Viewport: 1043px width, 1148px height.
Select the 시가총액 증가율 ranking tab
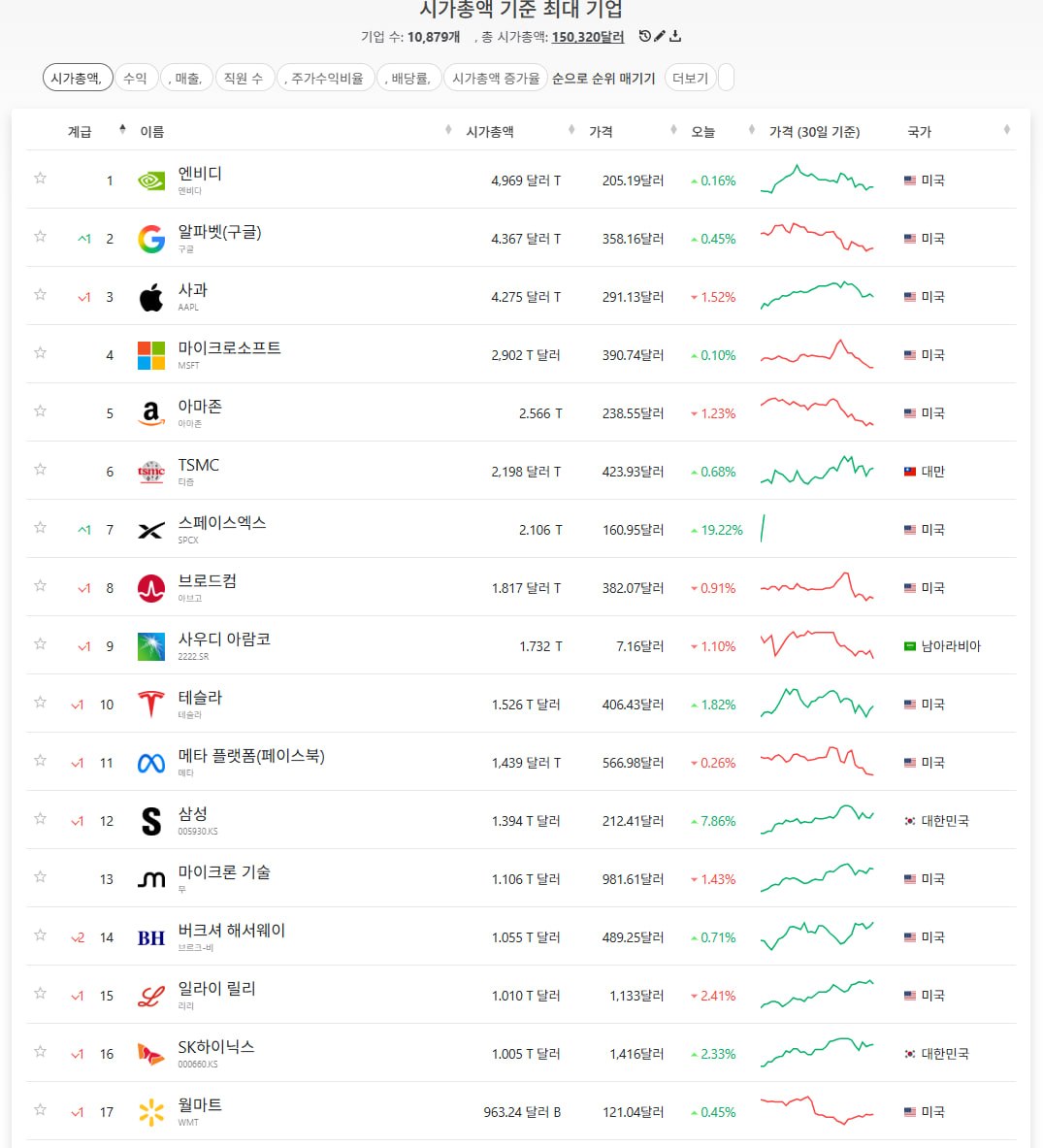click(496, 78)
